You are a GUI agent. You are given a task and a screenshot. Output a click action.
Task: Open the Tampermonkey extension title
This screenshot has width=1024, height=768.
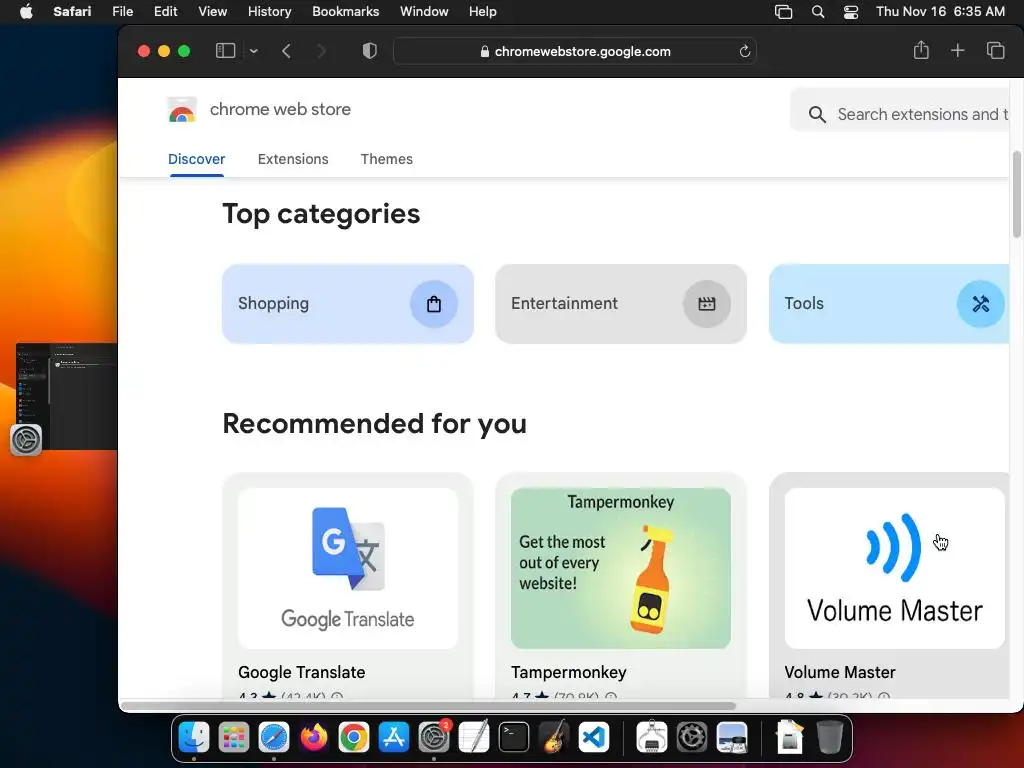(x=569, y=672)
